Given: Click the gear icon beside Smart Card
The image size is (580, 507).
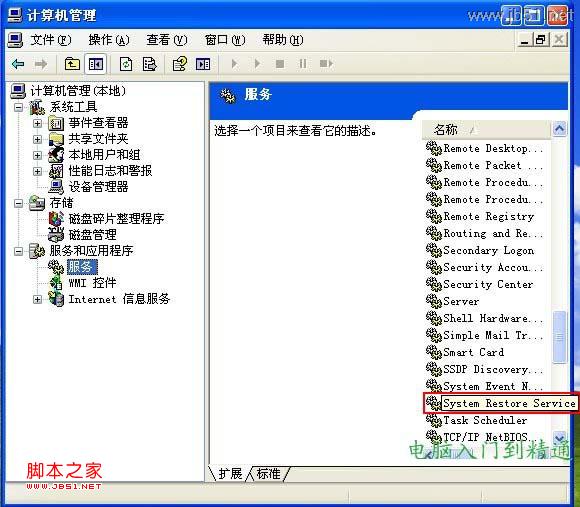Looking at the screenshot, I should pos(434,352).
